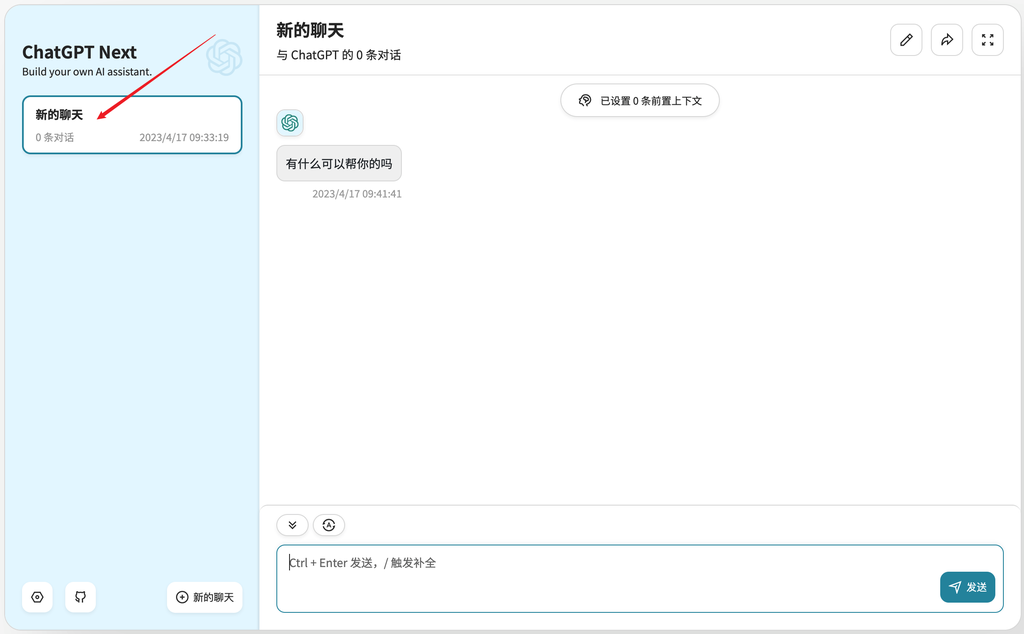
Task: Click the ChatGPT Next sidebar title
Action: [x=80, y=52]
